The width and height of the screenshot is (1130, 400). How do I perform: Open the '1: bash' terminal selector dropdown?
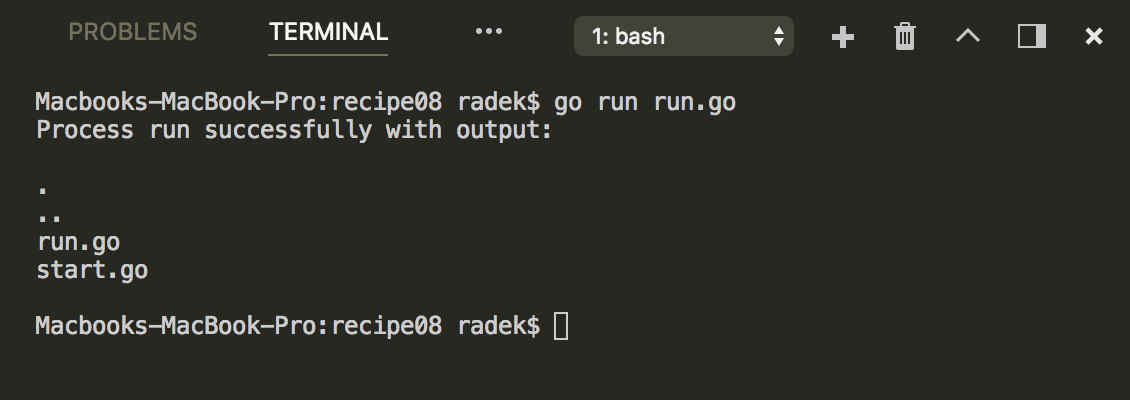coord(683,37)
